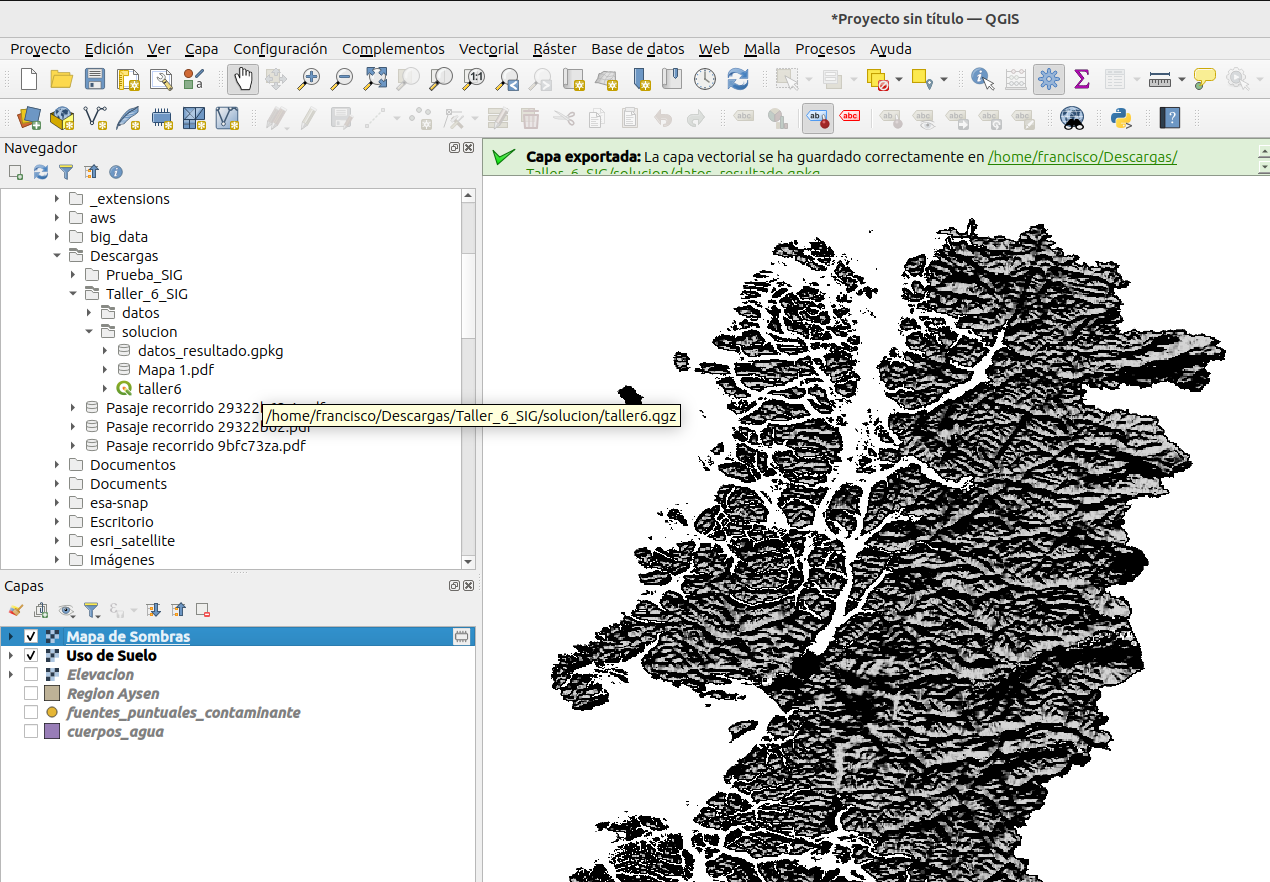Open the Processing Toolbox gear icon

coord(1048,79)
